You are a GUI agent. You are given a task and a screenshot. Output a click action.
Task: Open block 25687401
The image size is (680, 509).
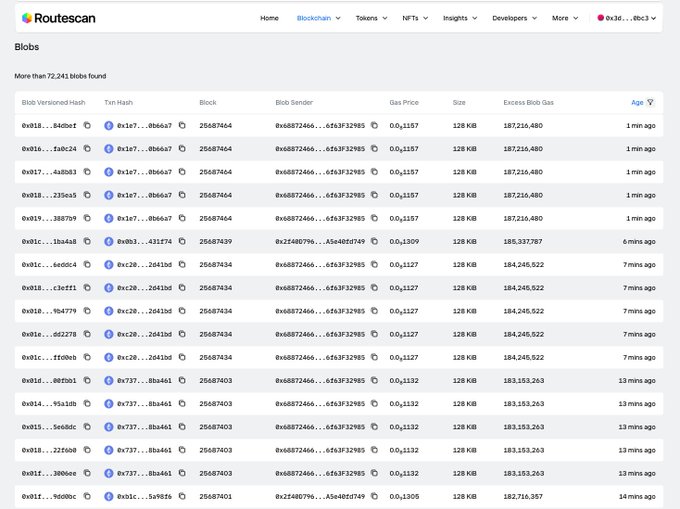pyautogui.click(x=216, y=496)
